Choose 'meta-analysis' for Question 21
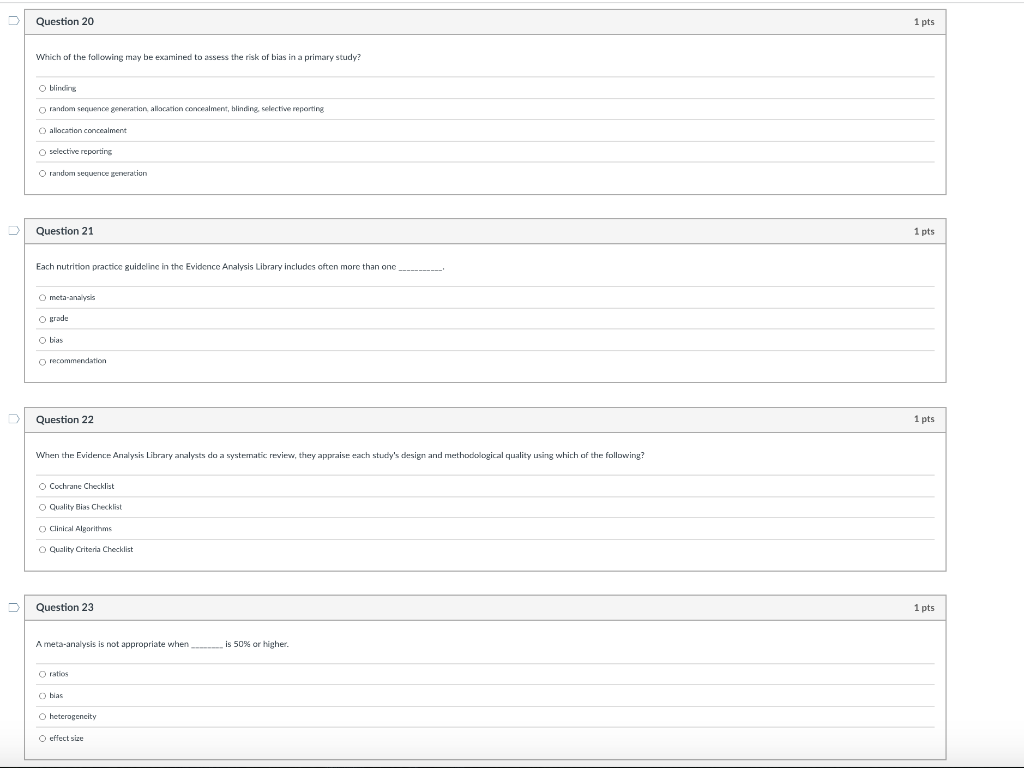This screenshot has width=1024, height=768. pos(42,298)
